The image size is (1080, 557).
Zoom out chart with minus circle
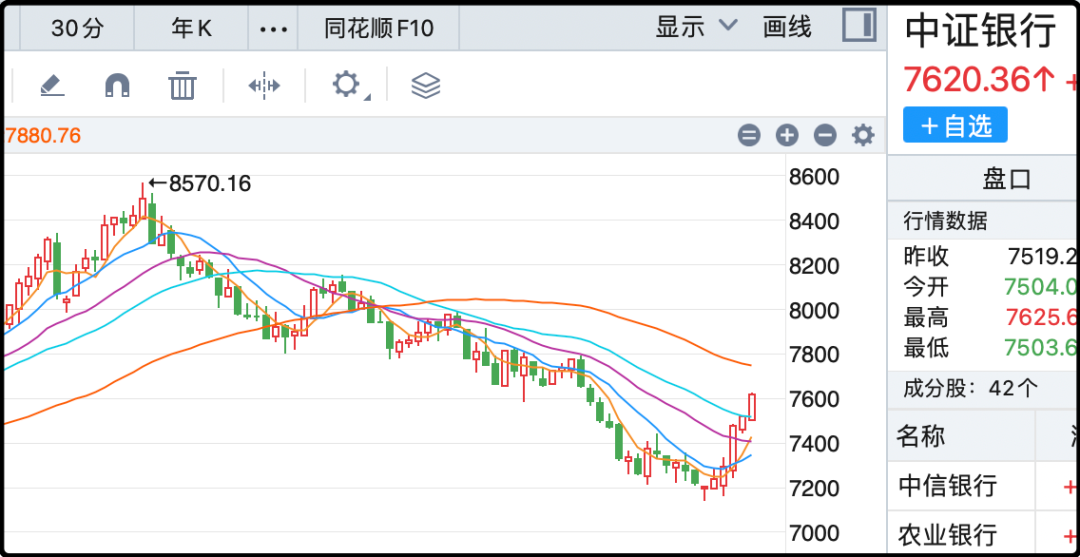(x=824, y=136)
